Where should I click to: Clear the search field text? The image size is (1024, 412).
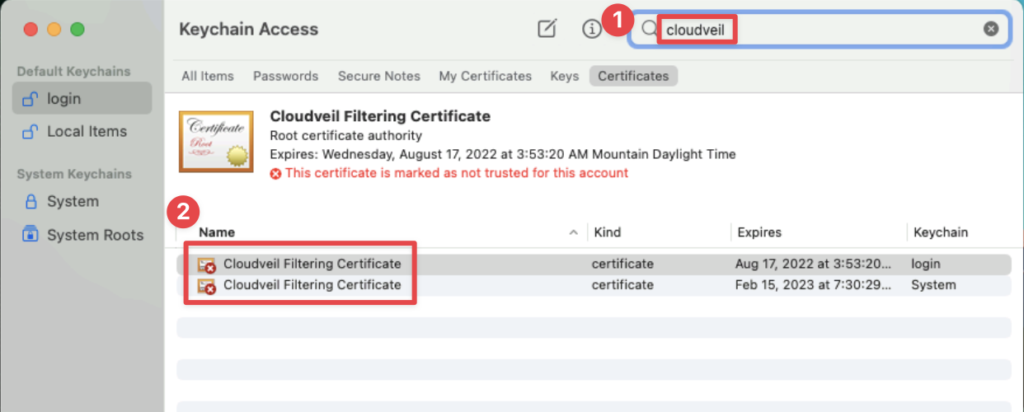[991, 29]
